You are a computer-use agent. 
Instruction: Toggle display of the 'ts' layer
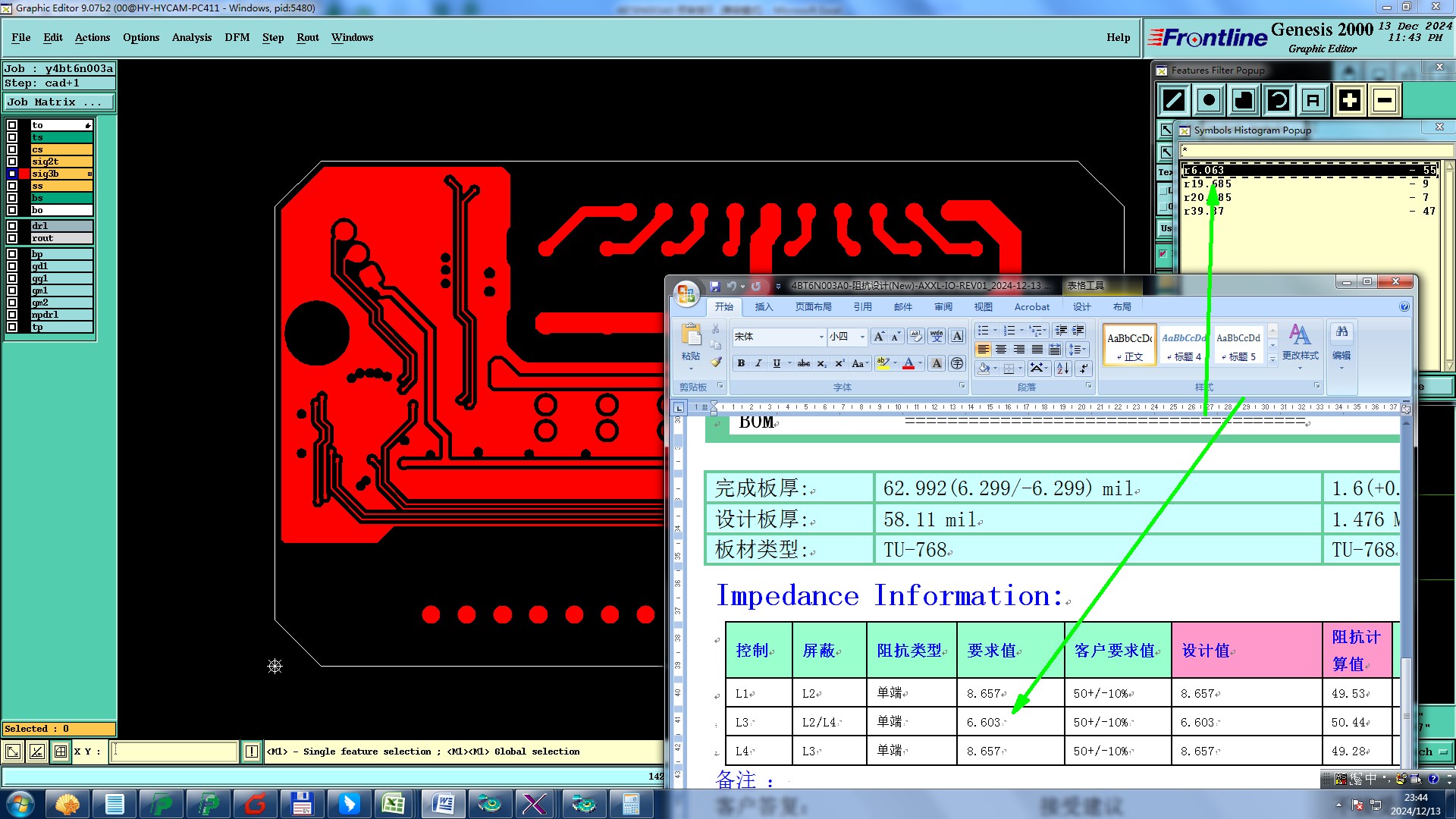tap(12, 137)
